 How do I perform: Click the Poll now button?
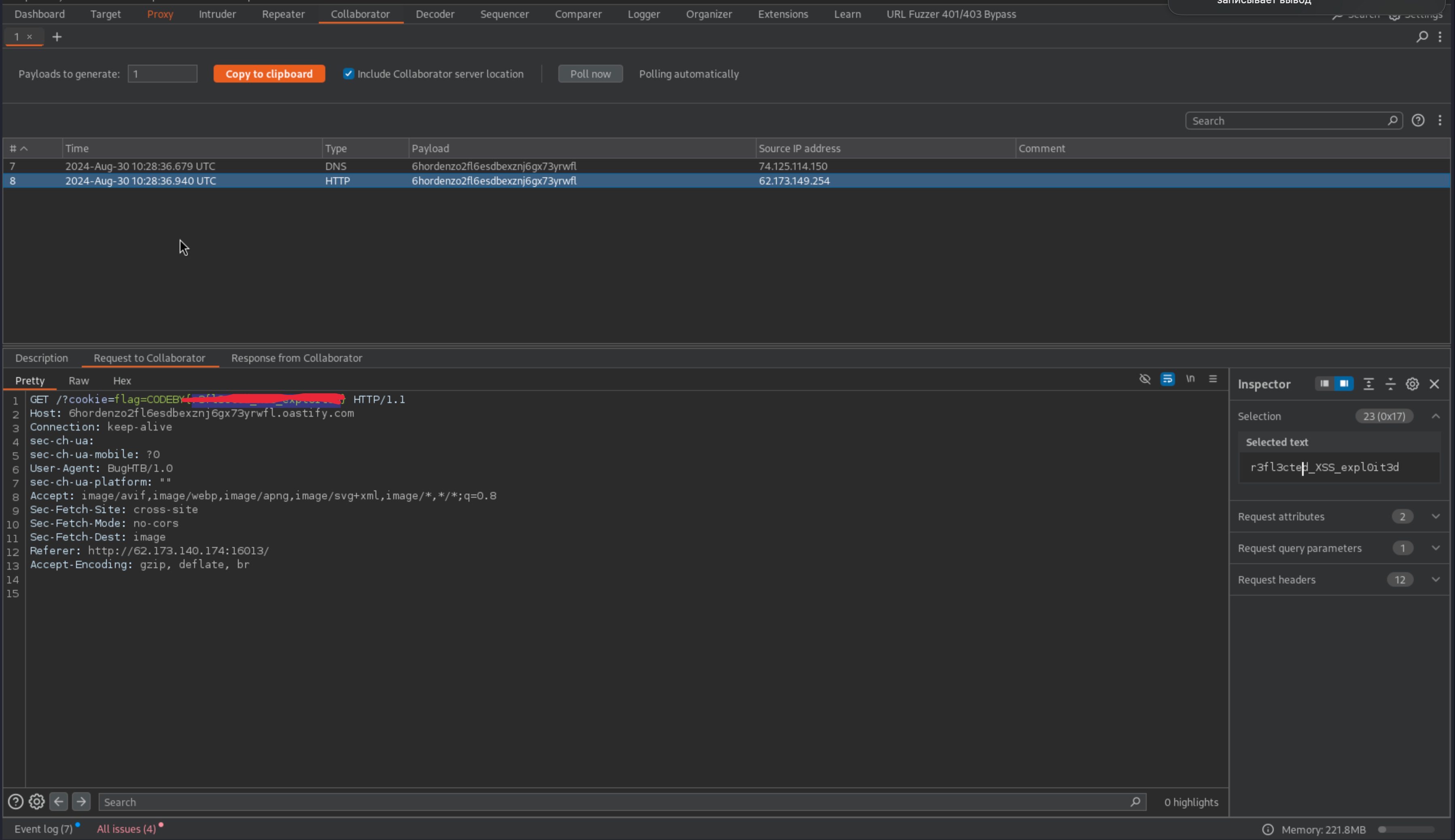coord(590,74)
